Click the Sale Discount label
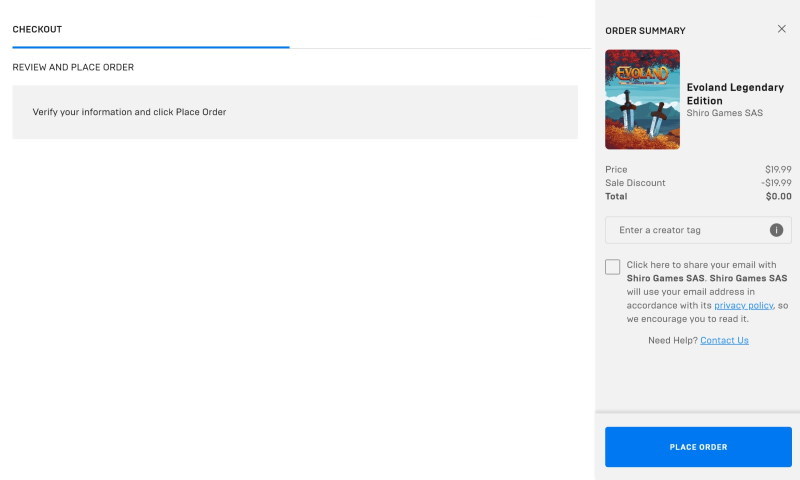Screen dimensions: 800x480 click(635, 183)
